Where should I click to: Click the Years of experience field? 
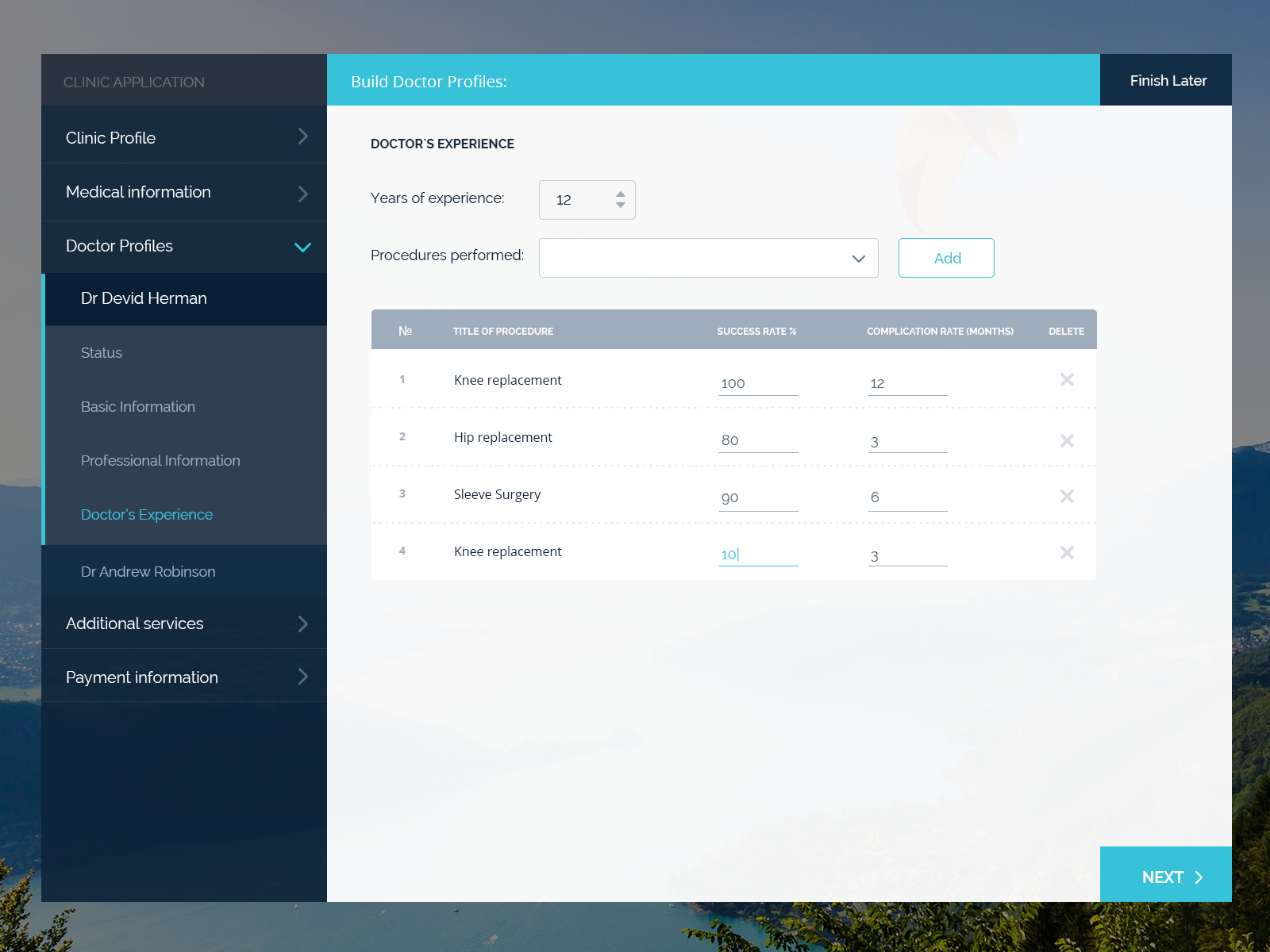coord(587,200)
